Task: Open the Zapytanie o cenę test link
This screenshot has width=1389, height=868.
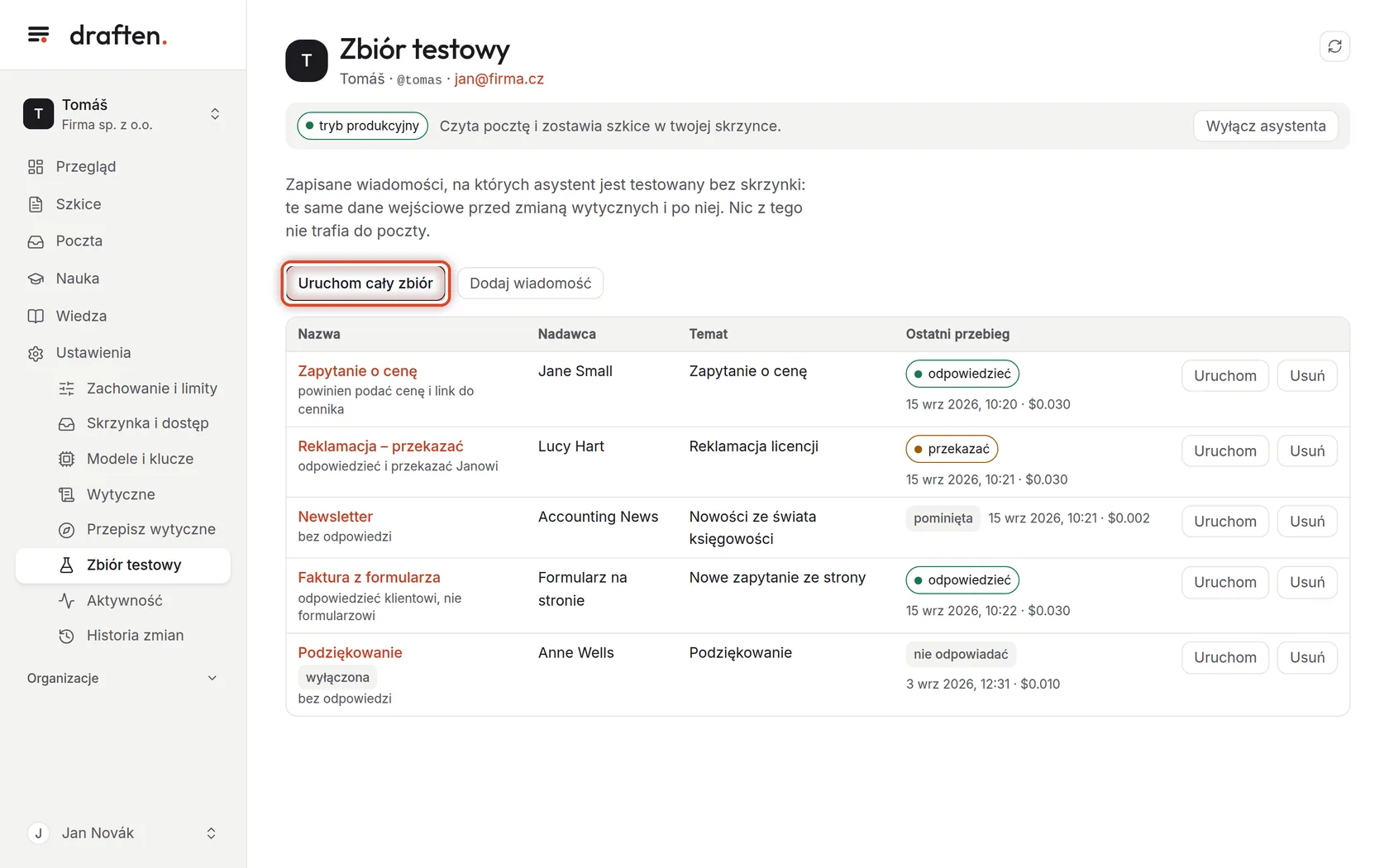Action: pyautogui.click(x=357, y=371)
